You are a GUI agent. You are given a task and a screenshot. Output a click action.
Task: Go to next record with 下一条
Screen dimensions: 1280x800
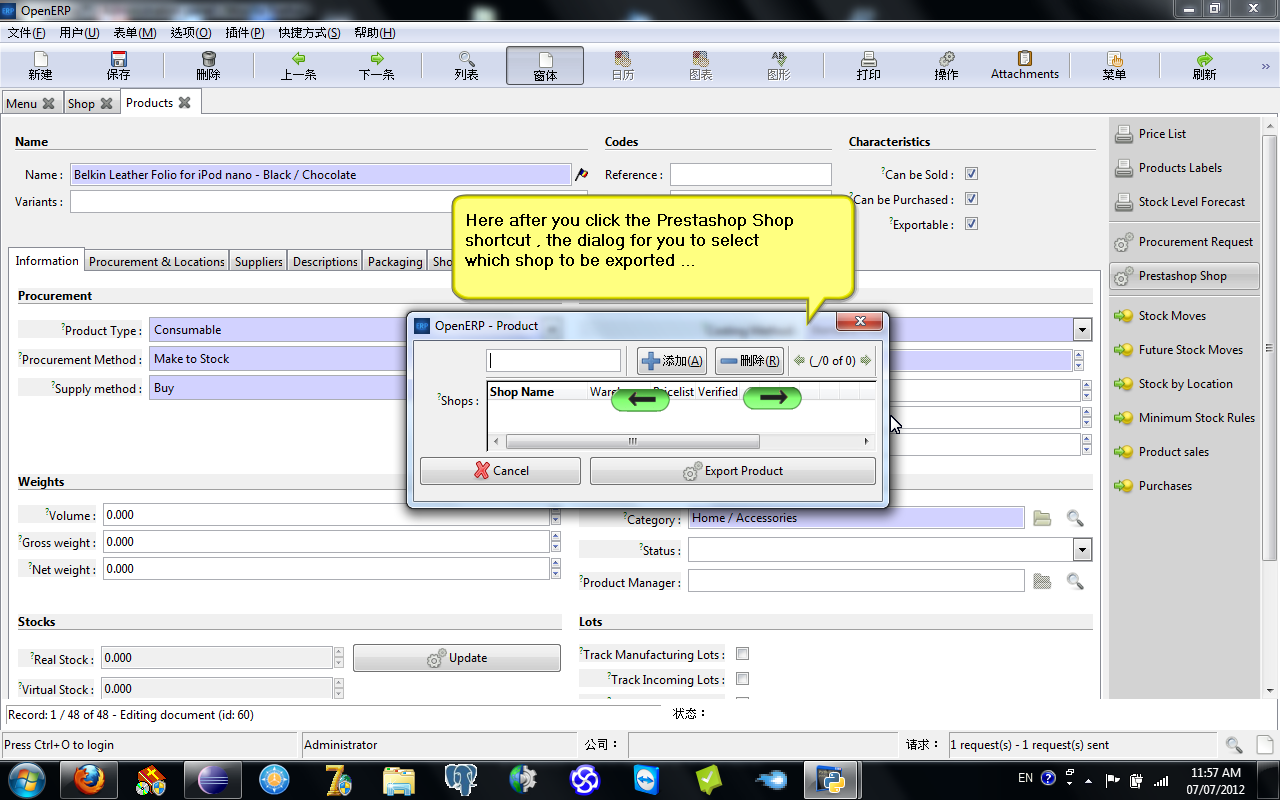point(376,66)
